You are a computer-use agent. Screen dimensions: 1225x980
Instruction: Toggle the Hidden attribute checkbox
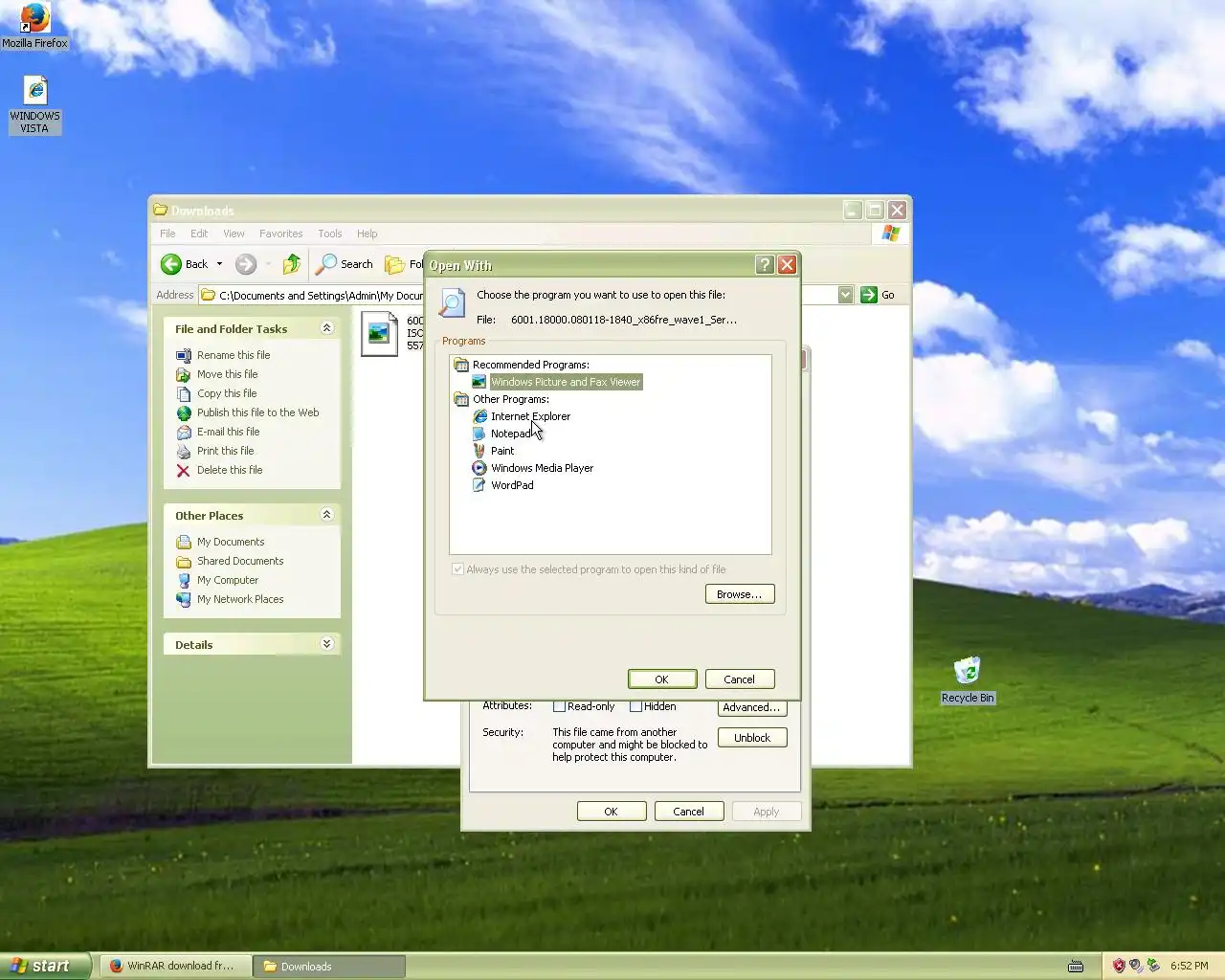tap(635, 706)
